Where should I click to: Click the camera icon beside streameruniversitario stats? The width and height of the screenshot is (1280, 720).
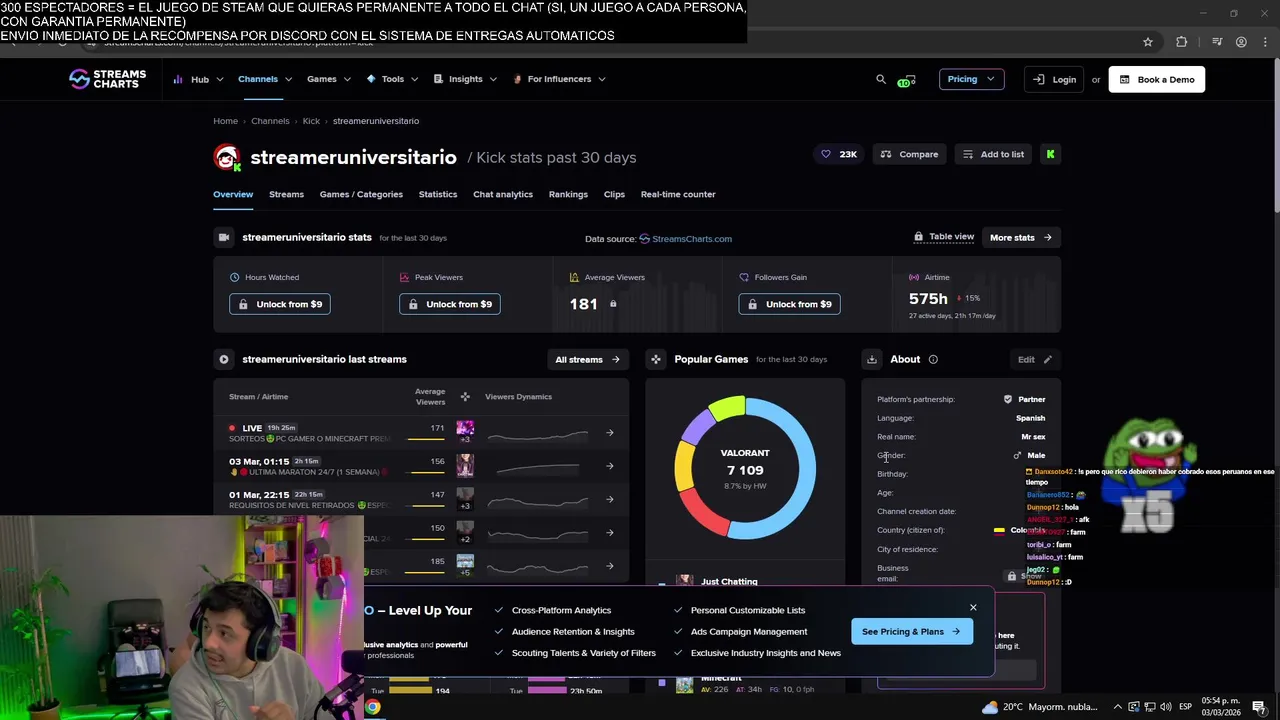click(x=224, y=237)
